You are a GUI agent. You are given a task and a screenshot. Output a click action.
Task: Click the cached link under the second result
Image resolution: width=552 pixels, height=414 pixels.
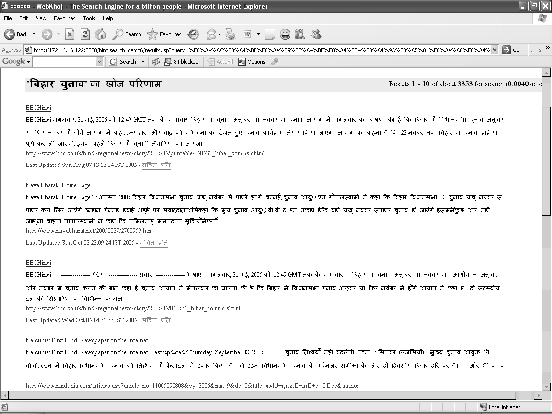[x=154, y=243]
